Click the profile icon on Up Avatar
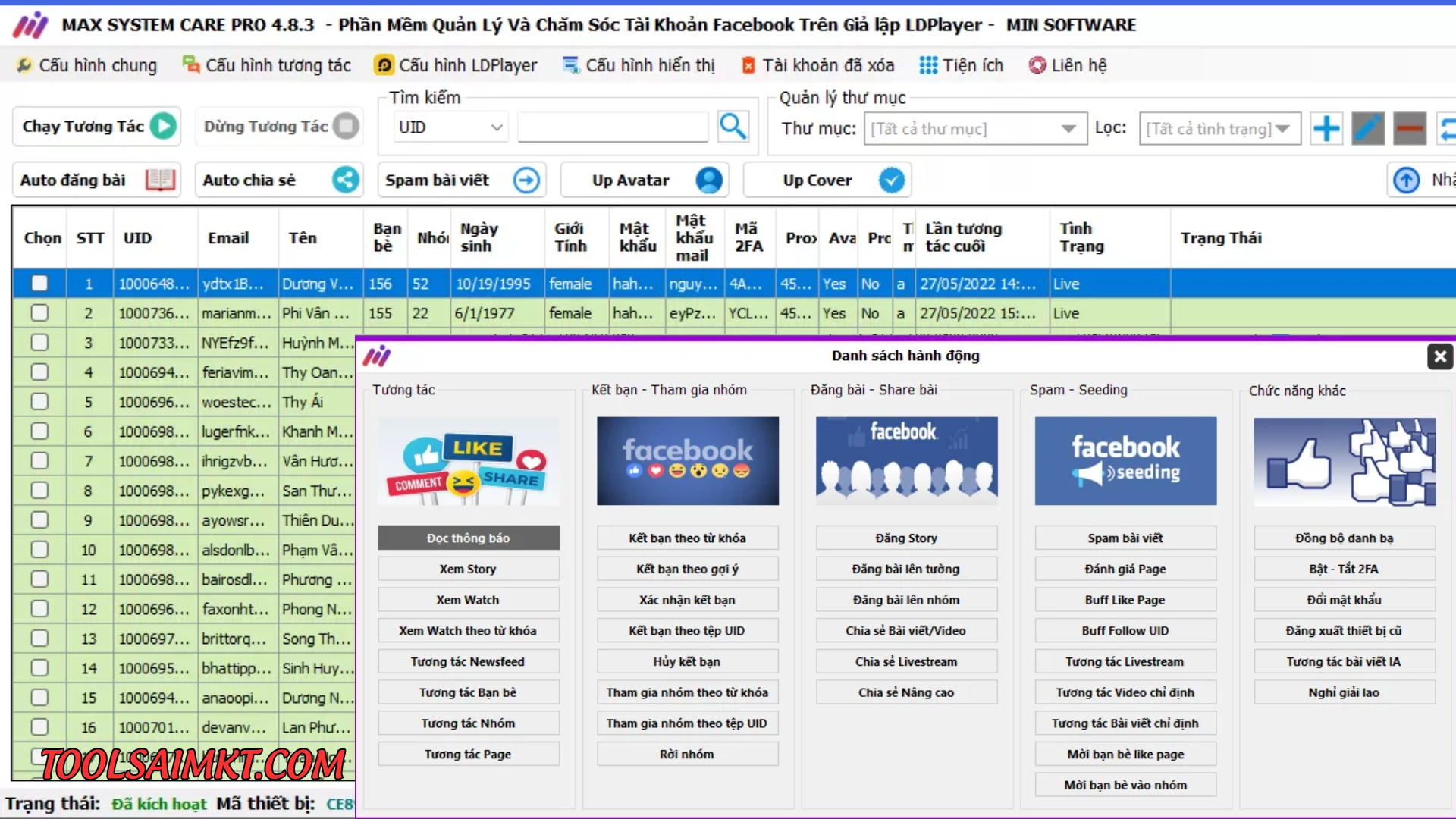The width and height of the screenshot is (1456, 819). pyautogui.click(x=709, y=180)
